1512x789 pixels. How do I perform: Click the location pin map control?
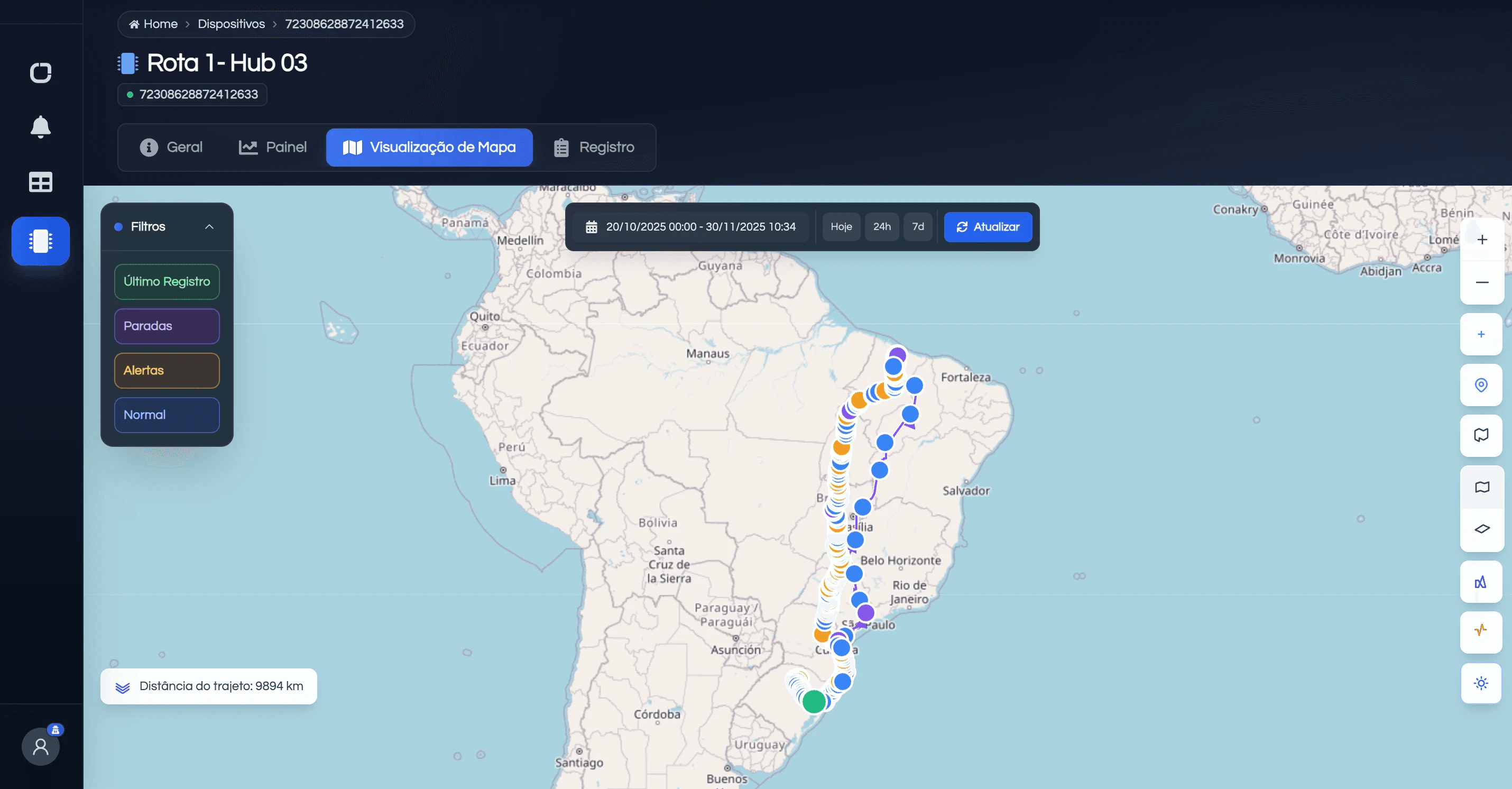click(1480, 385)
